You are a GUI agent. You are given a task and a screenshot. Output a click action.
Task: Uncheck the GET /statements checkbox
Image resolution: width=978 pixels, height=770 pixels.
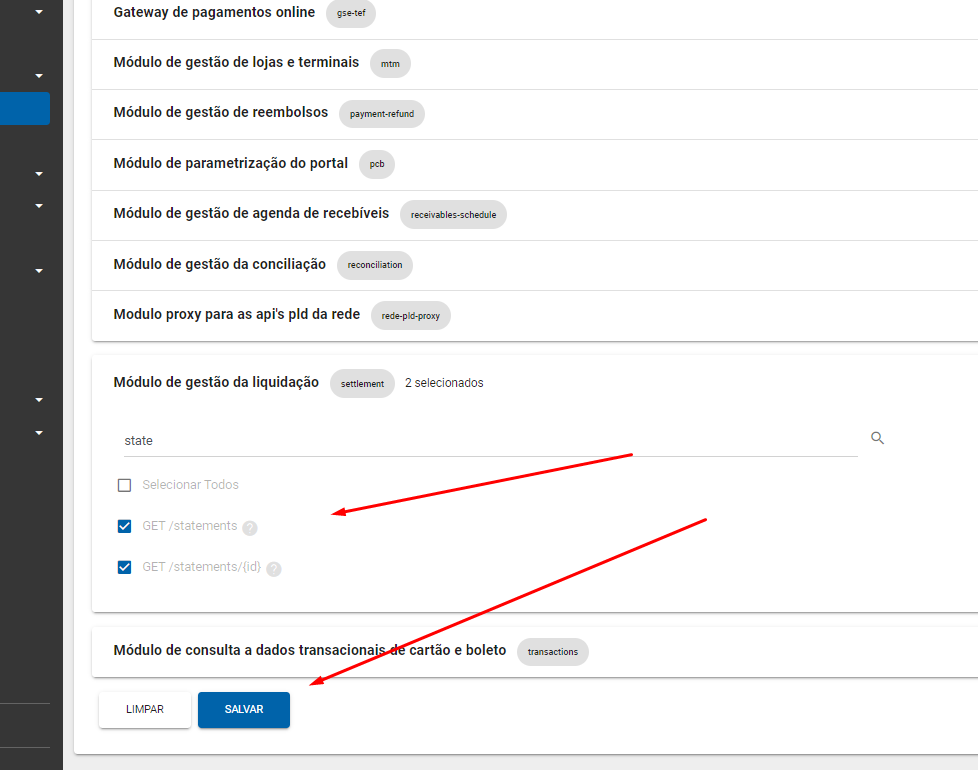125,526
